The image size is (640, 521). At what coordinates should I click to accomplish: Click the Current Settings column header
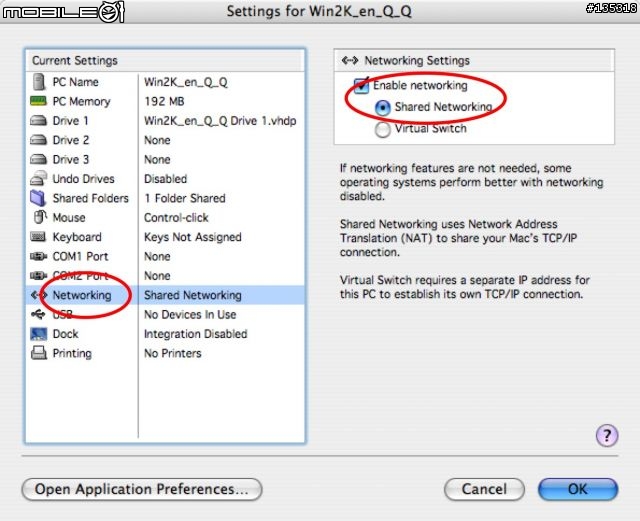[165, 61]
